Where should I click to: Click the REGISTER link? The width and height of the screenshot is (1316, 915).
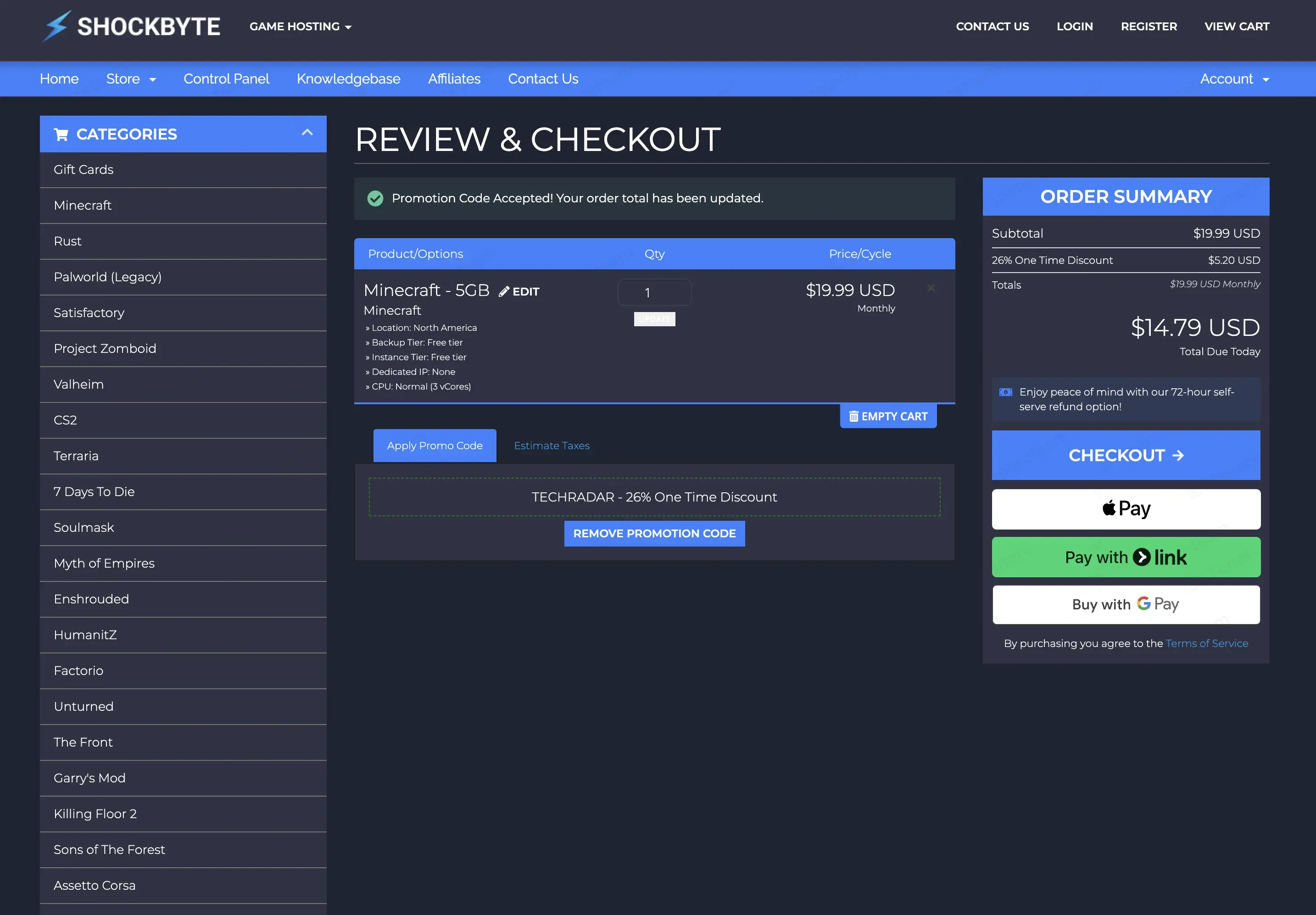(x=1149, y=26)
